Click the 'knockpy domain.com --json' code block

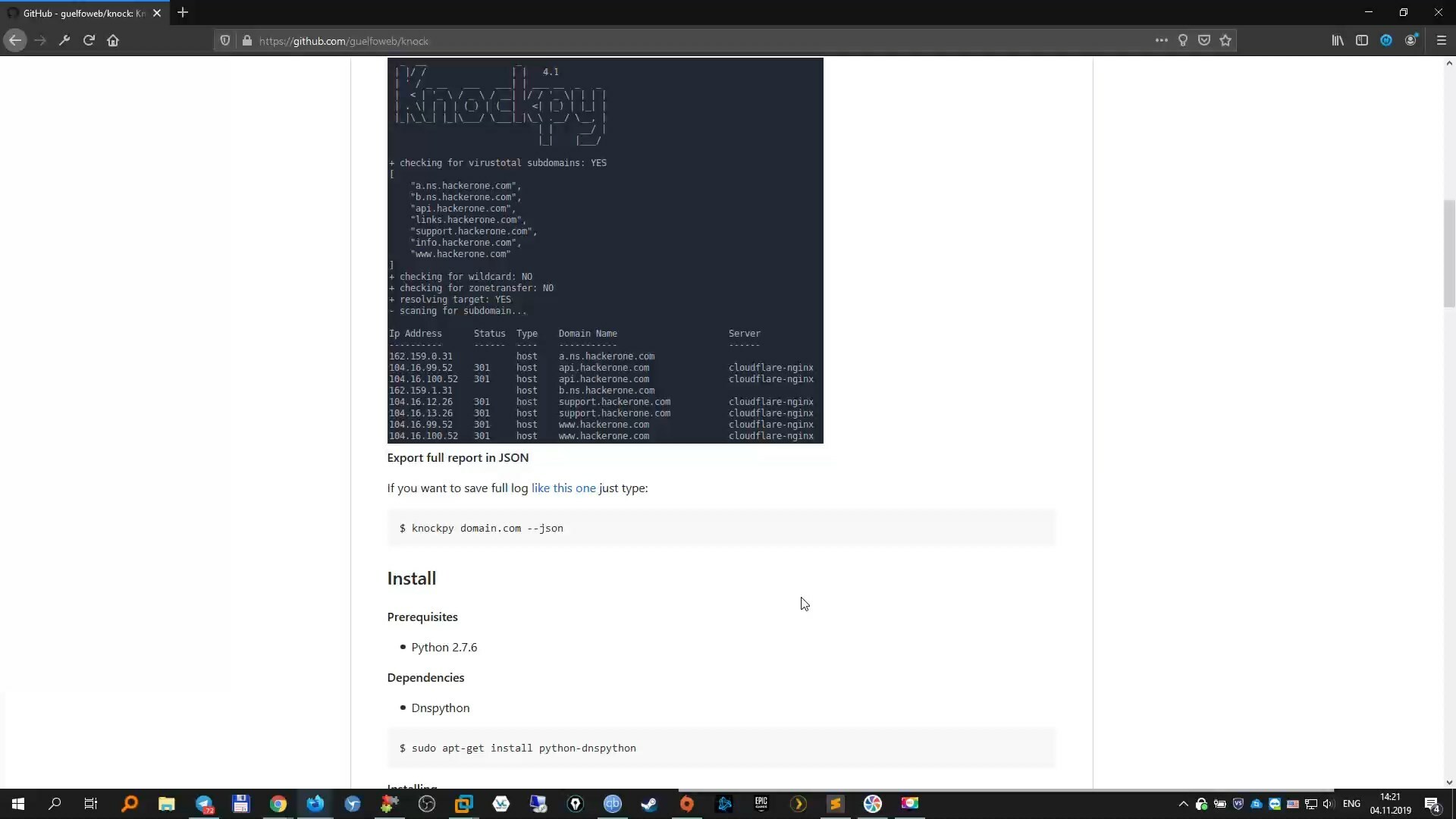click(721, 528)
